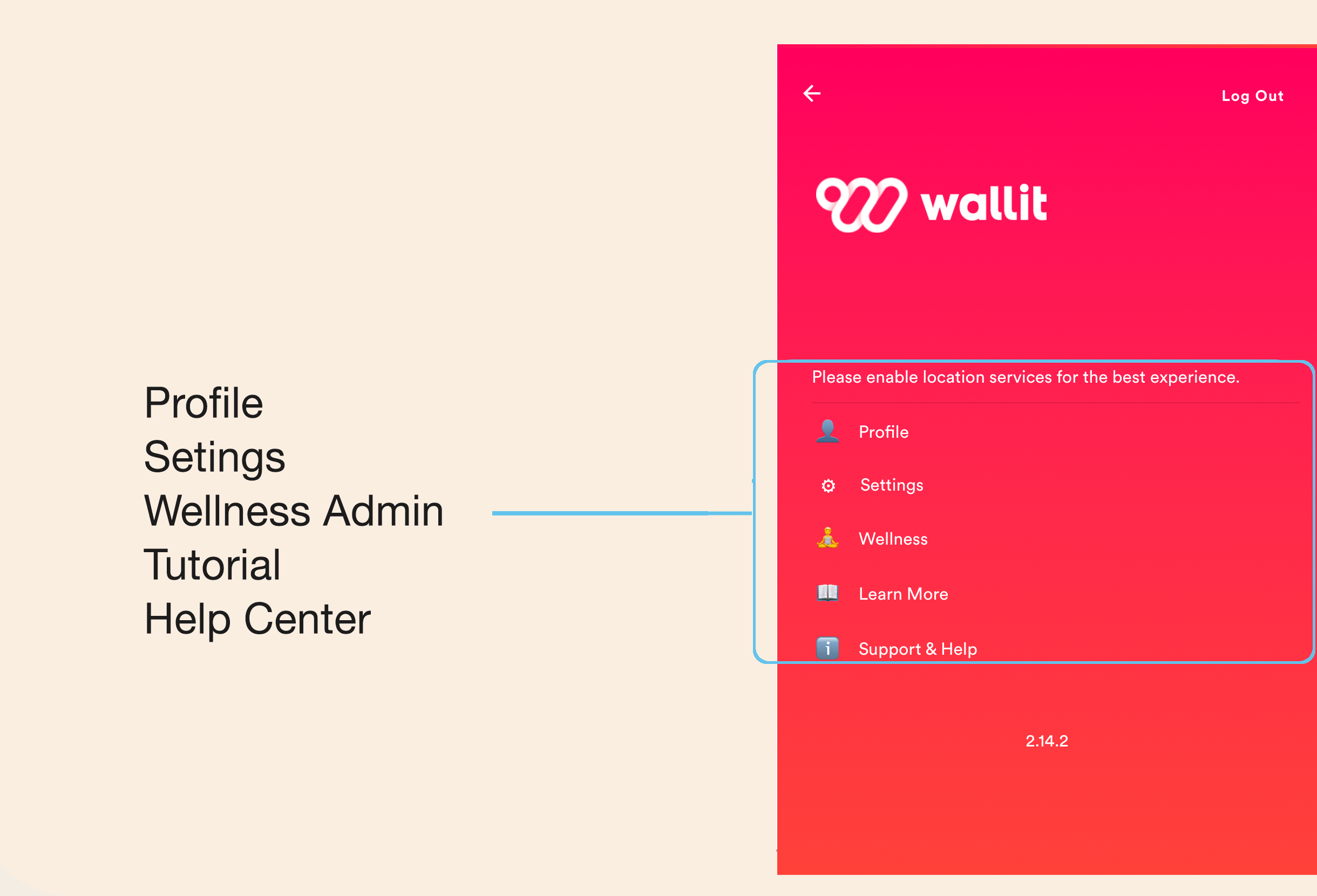Viewport: 1317px width, 896px height.
Task: Click the Settings gear icon
Action: pyautogui.click(x=830, y=485)
